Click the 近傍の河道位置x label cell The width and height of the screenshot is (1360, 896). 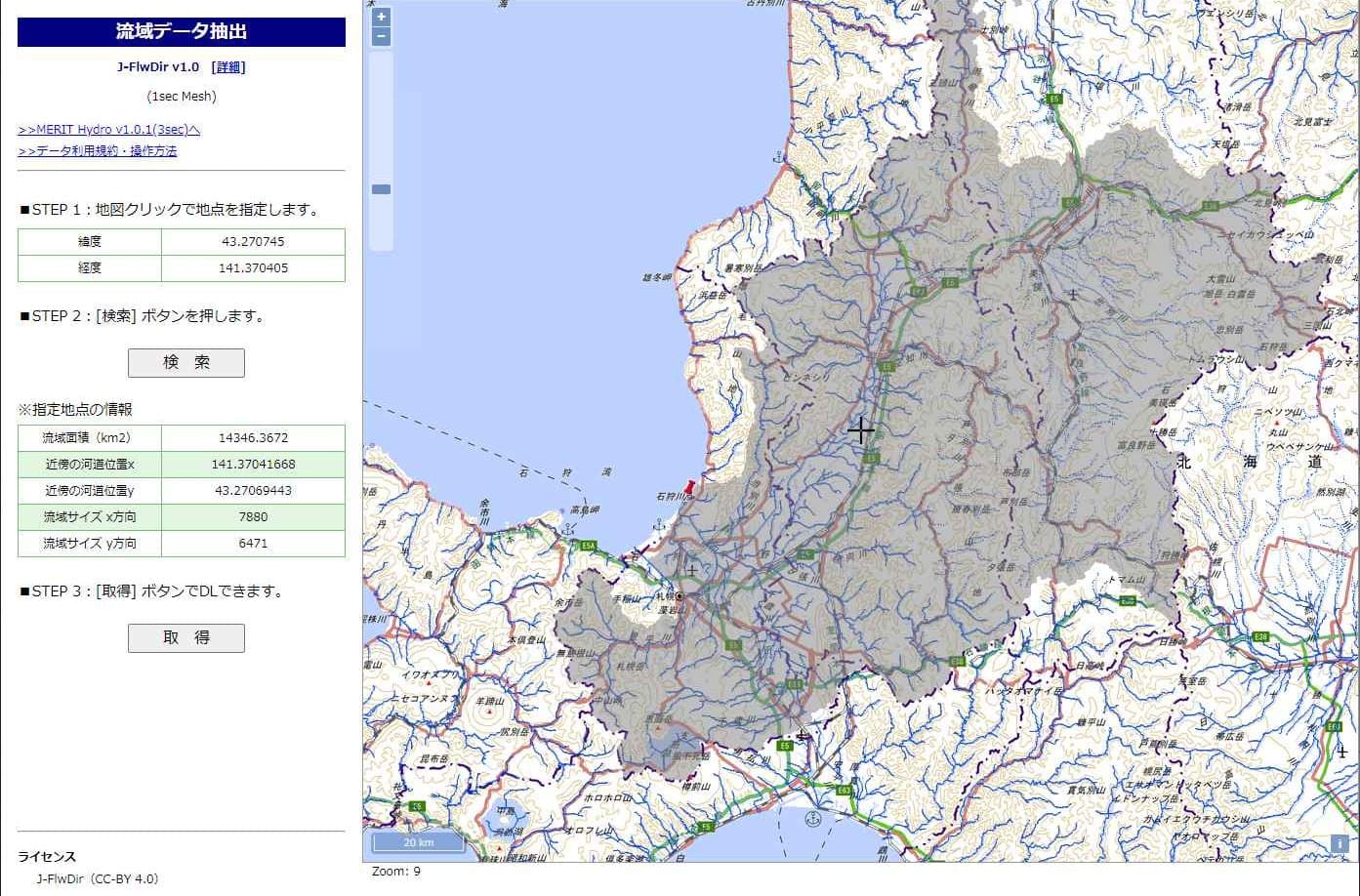[x=90, y=465]
